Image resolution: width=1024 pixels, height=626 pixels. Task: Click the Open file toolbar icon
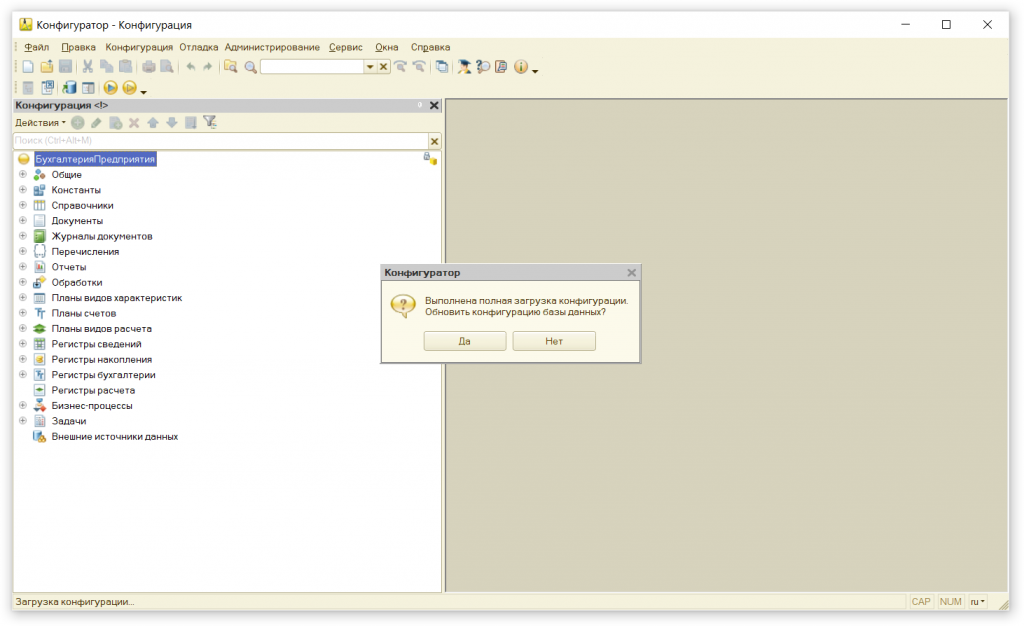click(x=46, y=67)
